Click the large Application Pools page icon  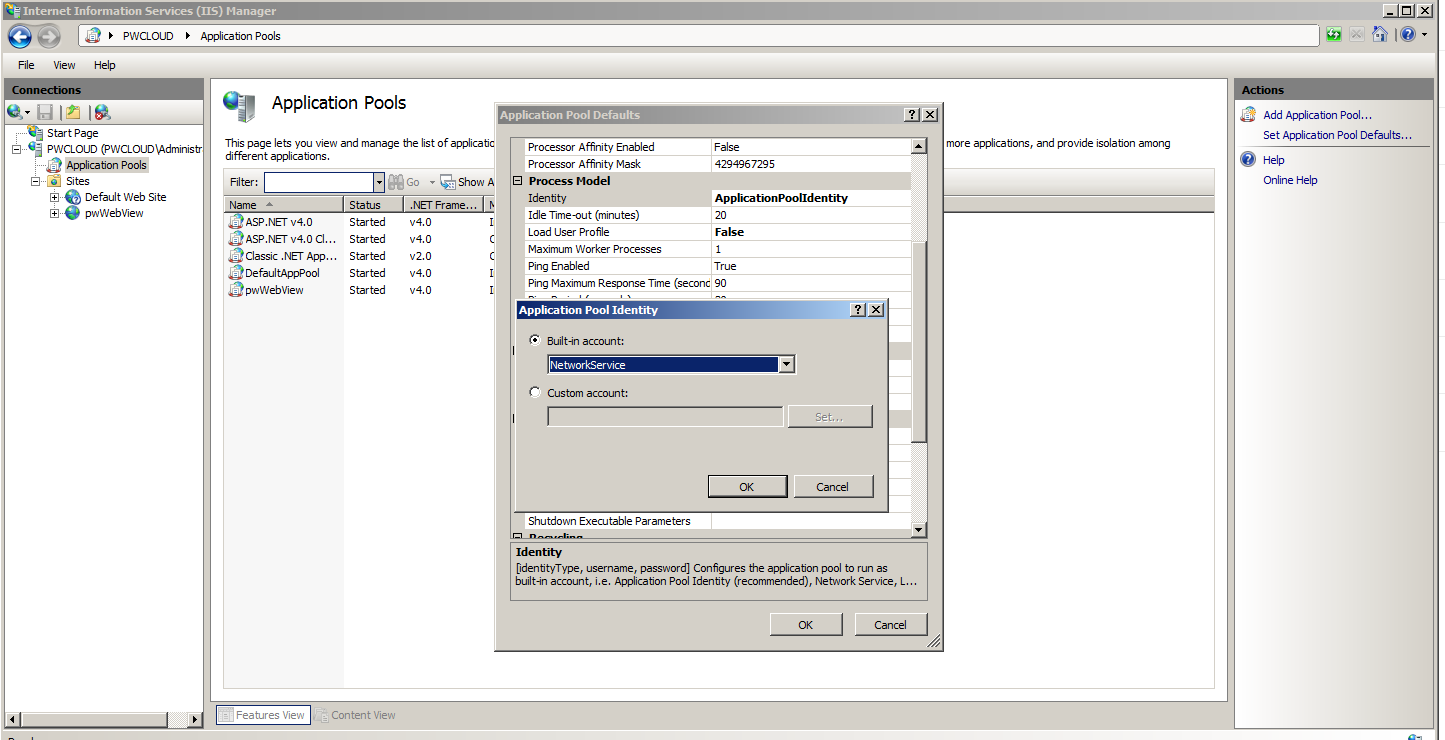pyautogui.click(x=239, y=106)
